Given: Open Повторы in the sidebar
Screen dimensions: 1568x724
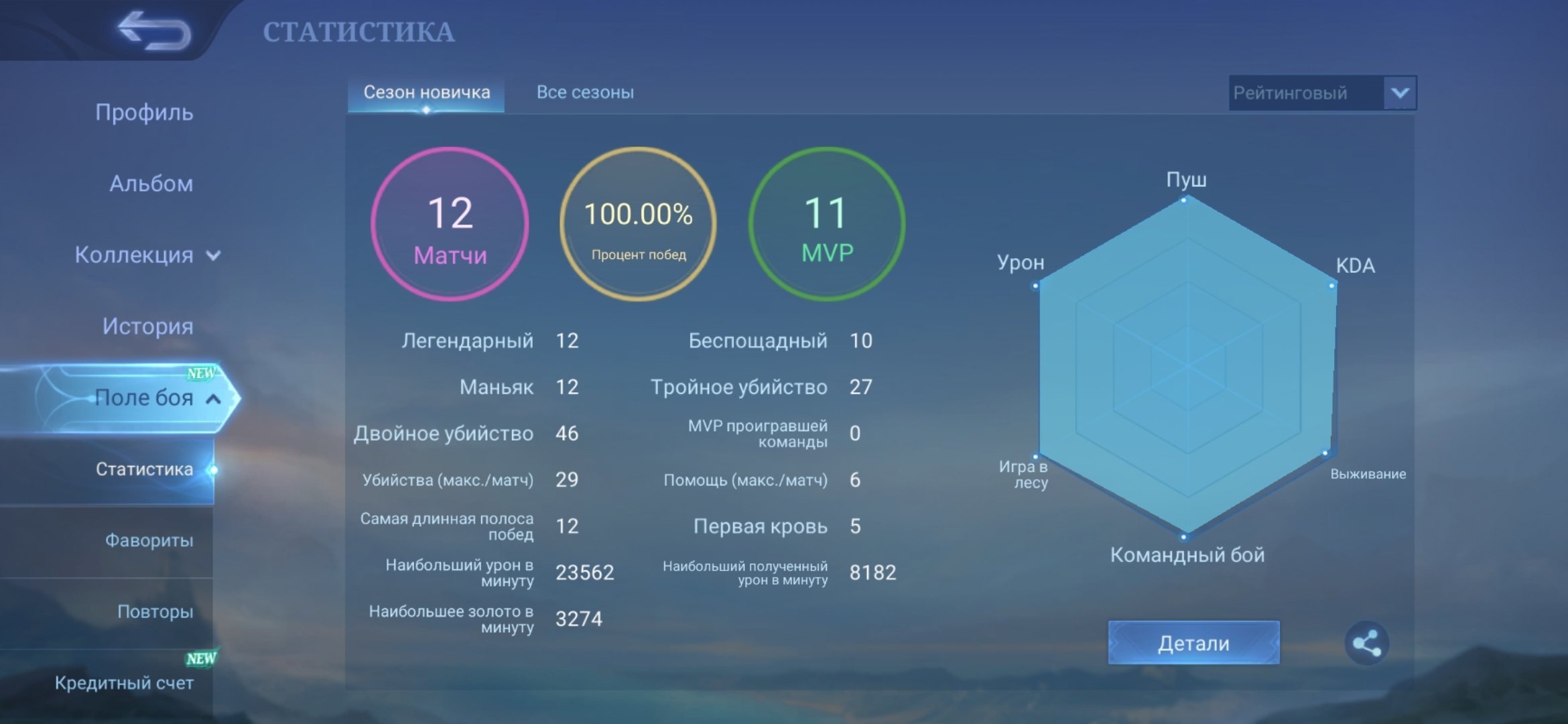Looking at the screenshot, I should (x=155, y=611).
